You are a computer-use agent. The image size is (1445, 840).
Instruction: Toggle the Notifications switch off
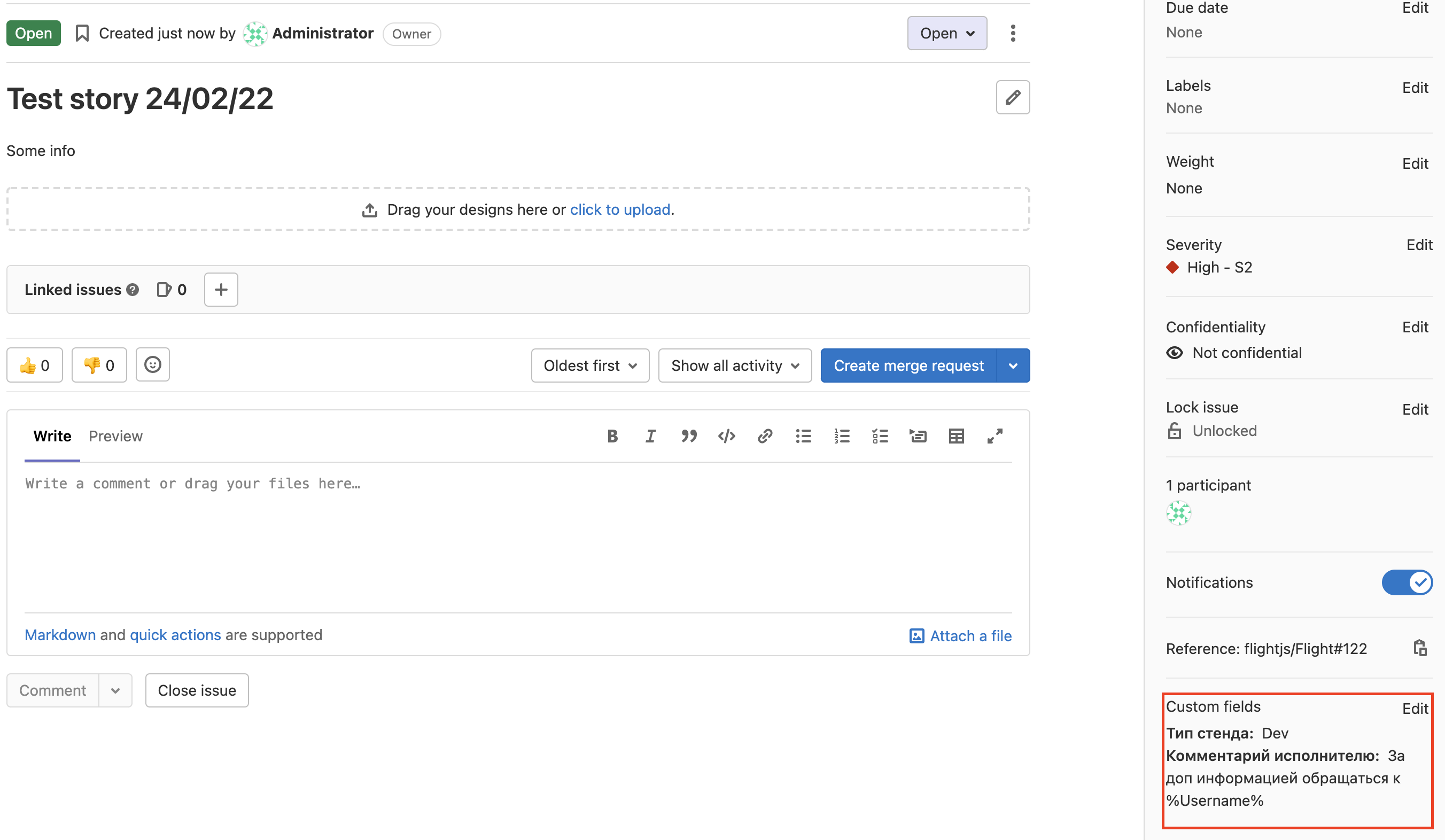point(1407,582)
